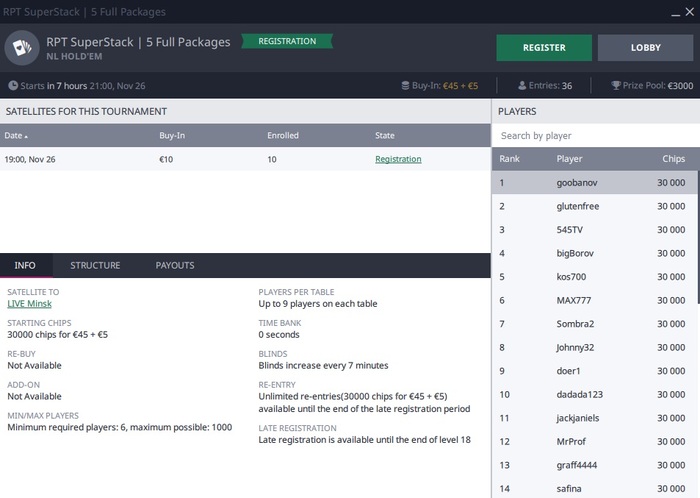Image resolution: width=700 pixels, height=498 pixels.
Task: Switch to the STRUCTURE tab
Action: [x=95, y=266]
